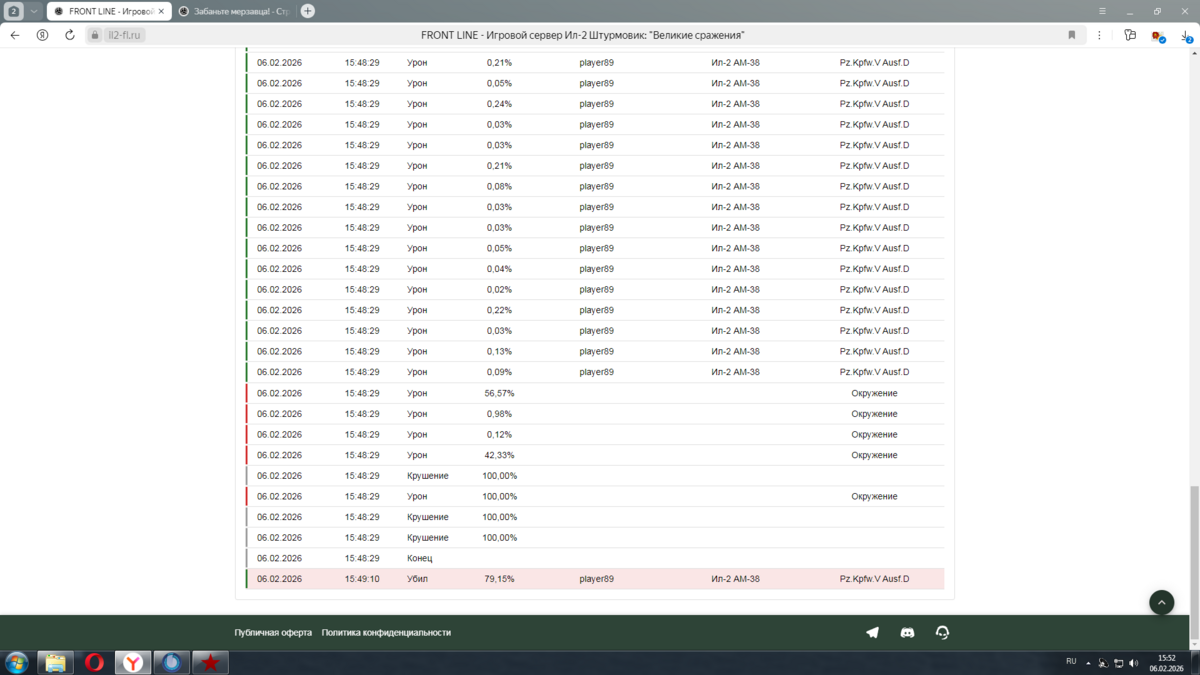
Task: Click the support headset icon in footer
Action: pyautogui.click(x=942, y=633)
